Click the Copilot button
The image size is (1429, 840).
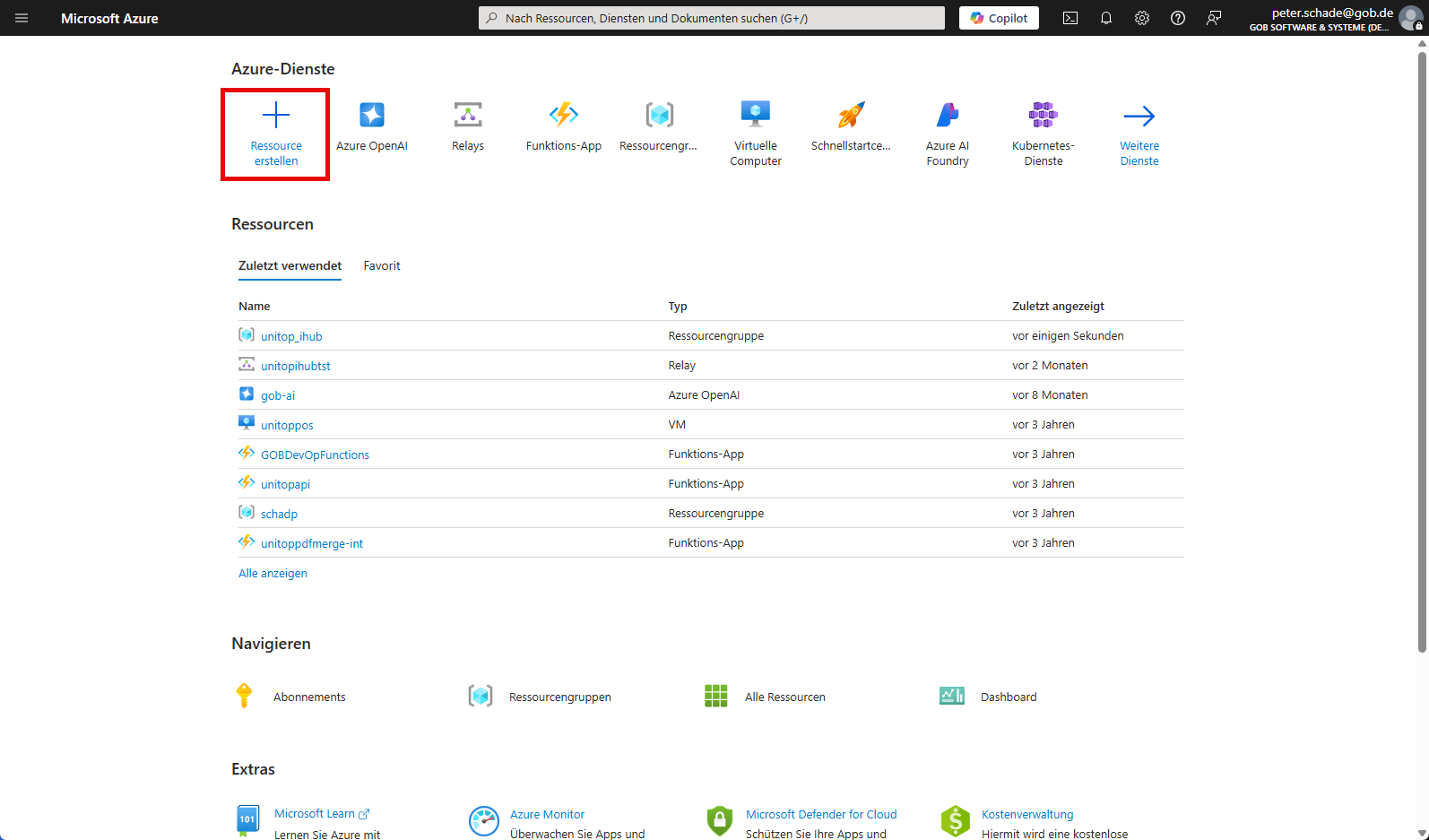pos(999,18)
